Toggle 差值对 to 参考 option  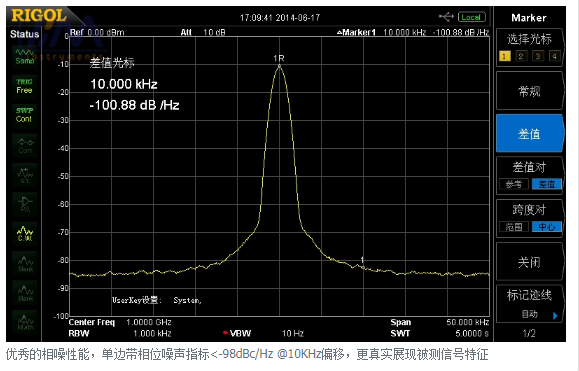(x=514, y=184)
